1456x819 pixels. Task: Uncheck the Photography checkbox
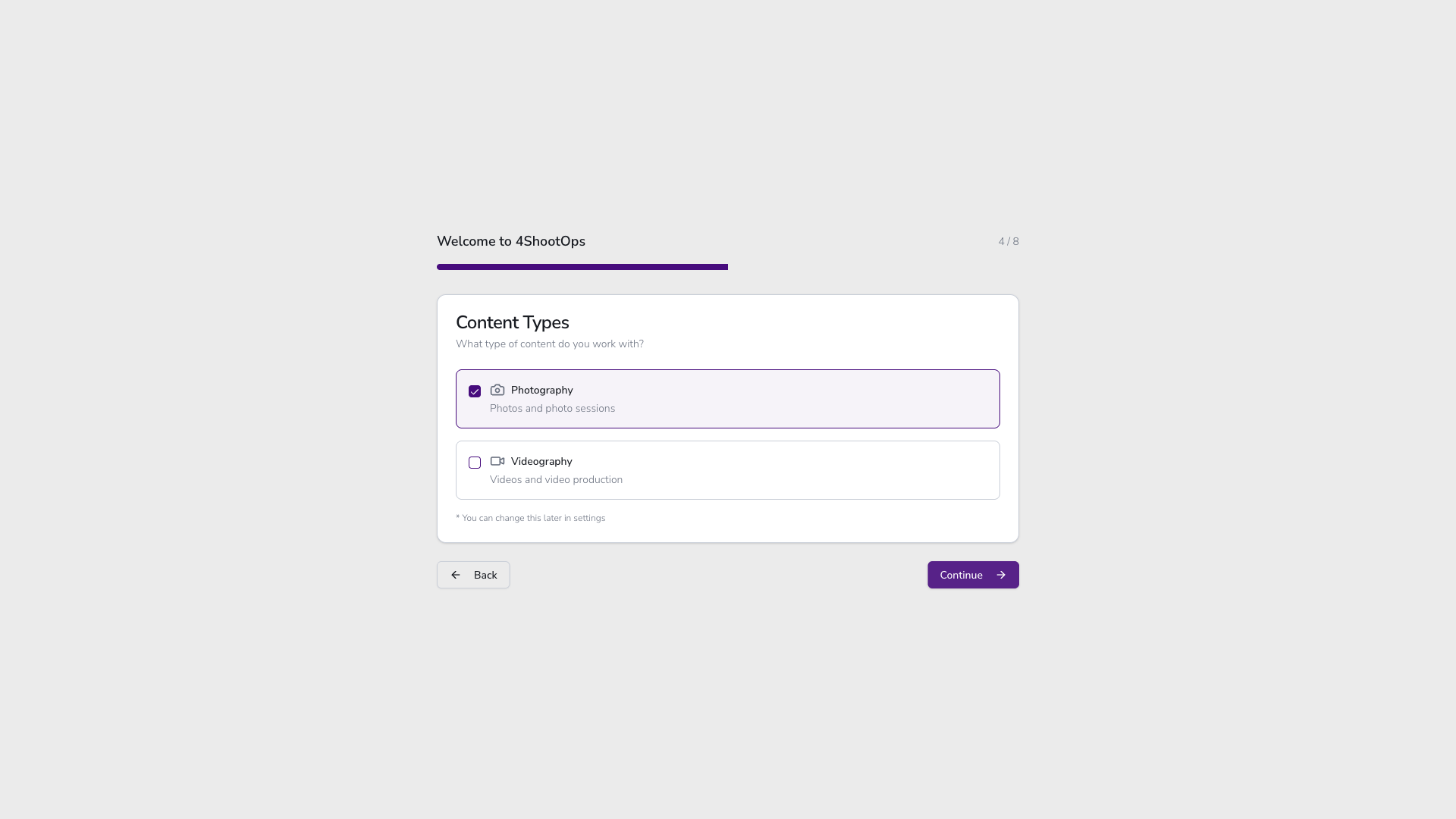tap(475, 391)
